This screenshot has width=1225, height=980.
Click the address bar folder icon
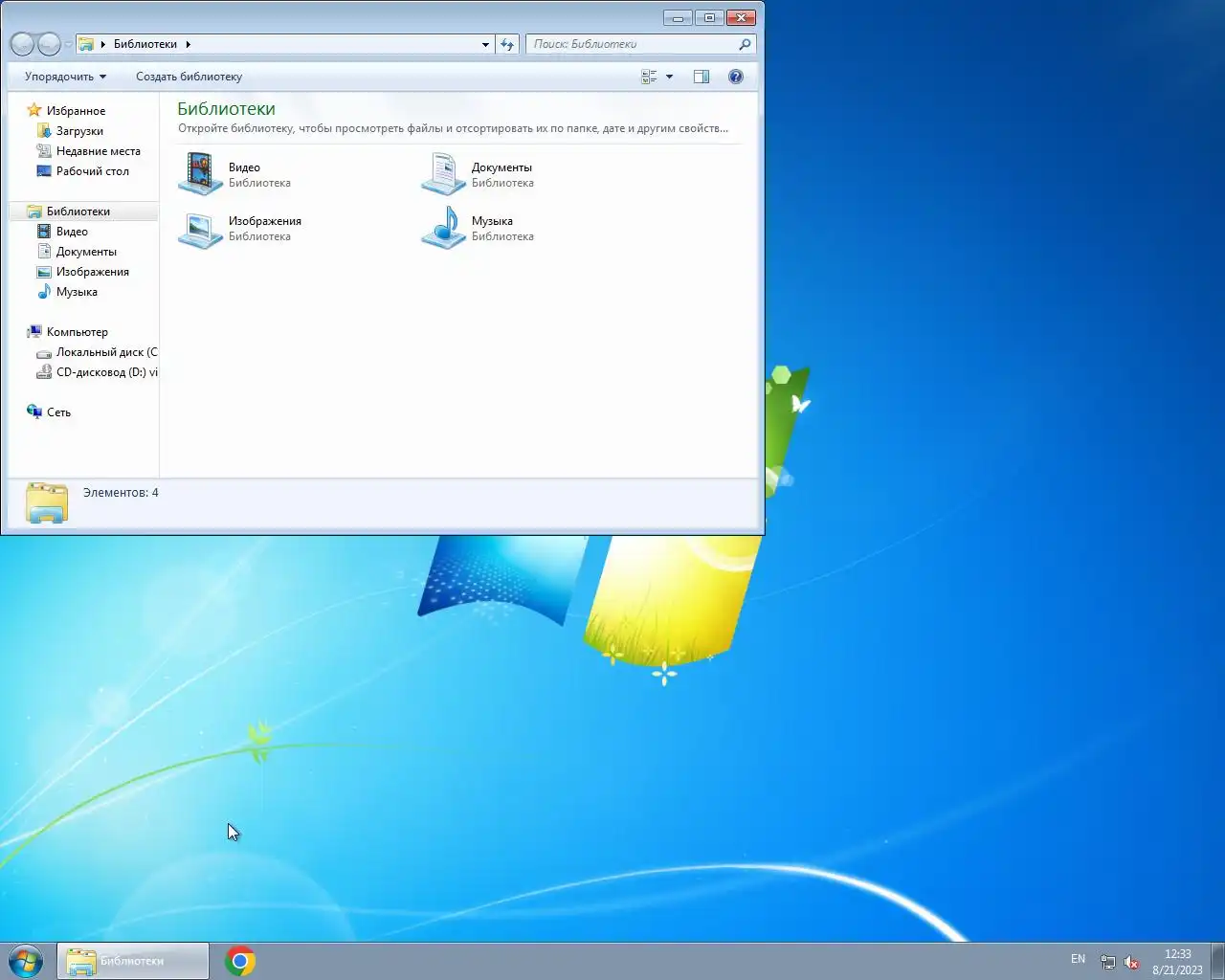pos(86,44)
